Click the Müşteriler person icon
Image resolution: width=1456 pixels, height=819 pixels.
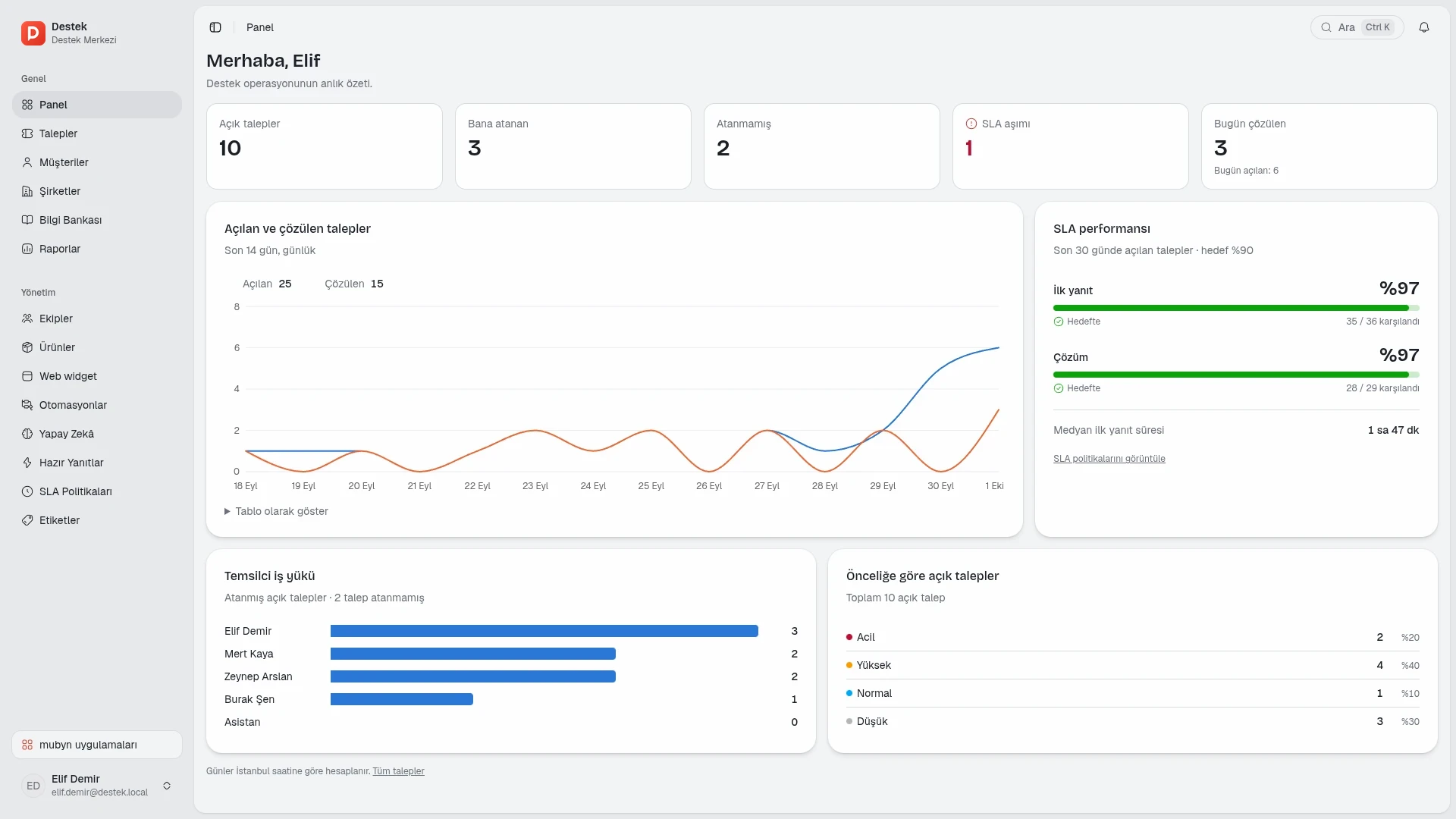pyautogui.click(x=27, y=162)
